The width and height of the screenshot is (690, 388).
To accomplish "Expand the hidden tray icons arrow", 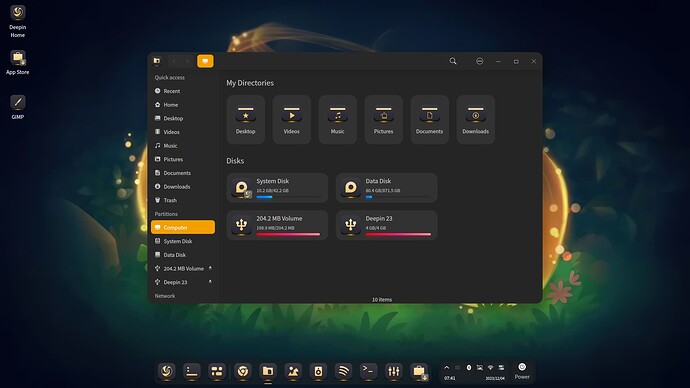I will coord(447,367).
